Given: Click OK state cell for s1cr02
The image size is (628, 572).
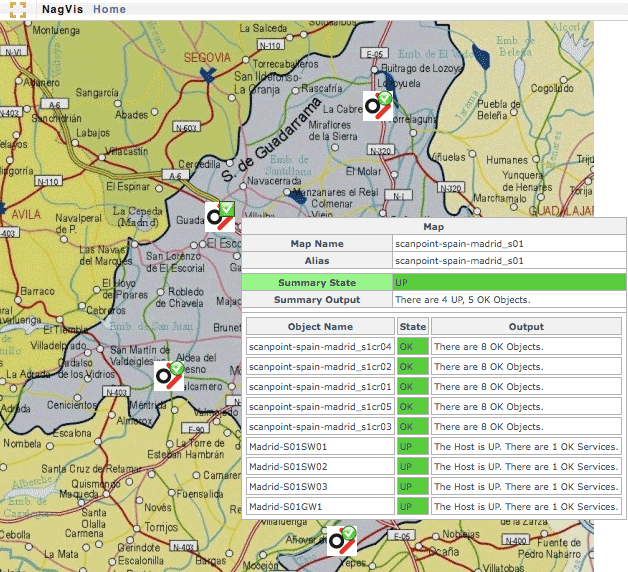Looking at the screenshot, I should click(413, 367).
